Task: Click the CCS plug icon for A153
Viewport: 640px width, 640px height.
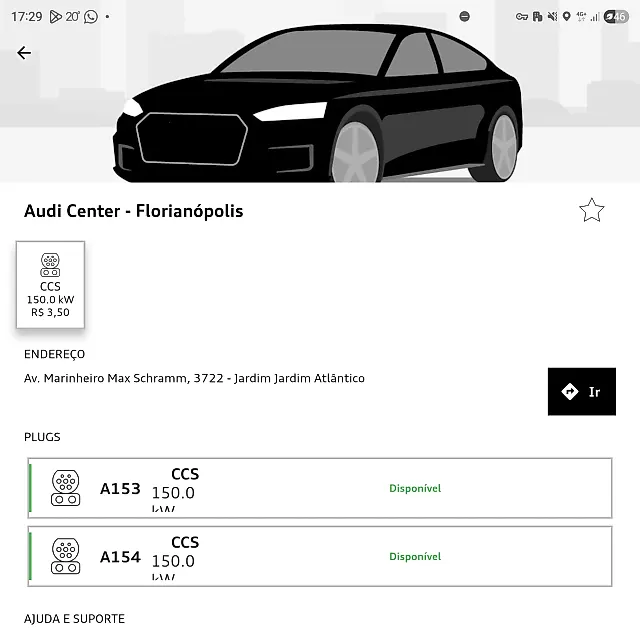Action: (65, 488)
